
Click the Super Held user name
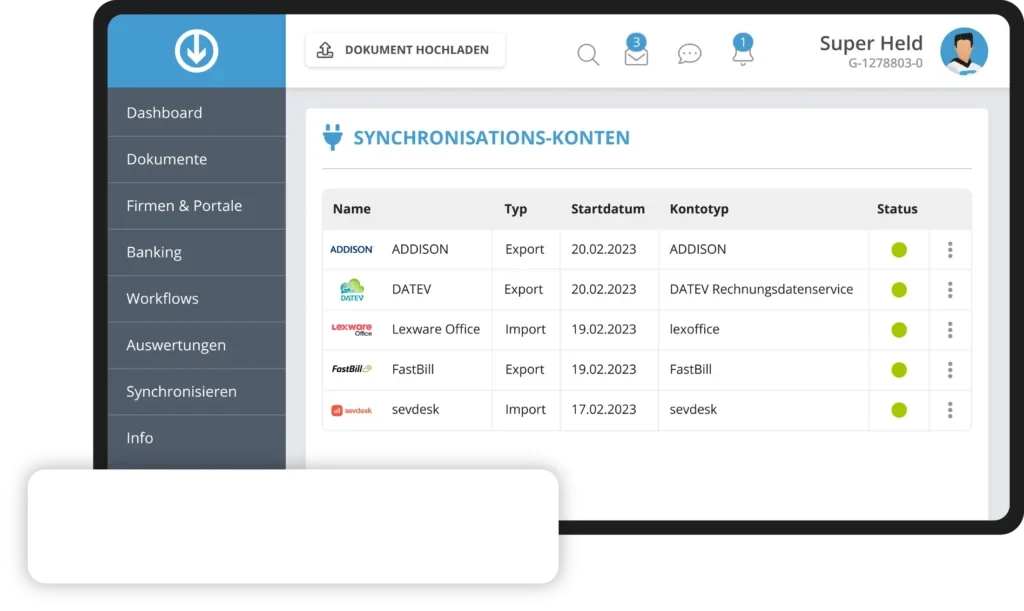click(x=871, y=43)
